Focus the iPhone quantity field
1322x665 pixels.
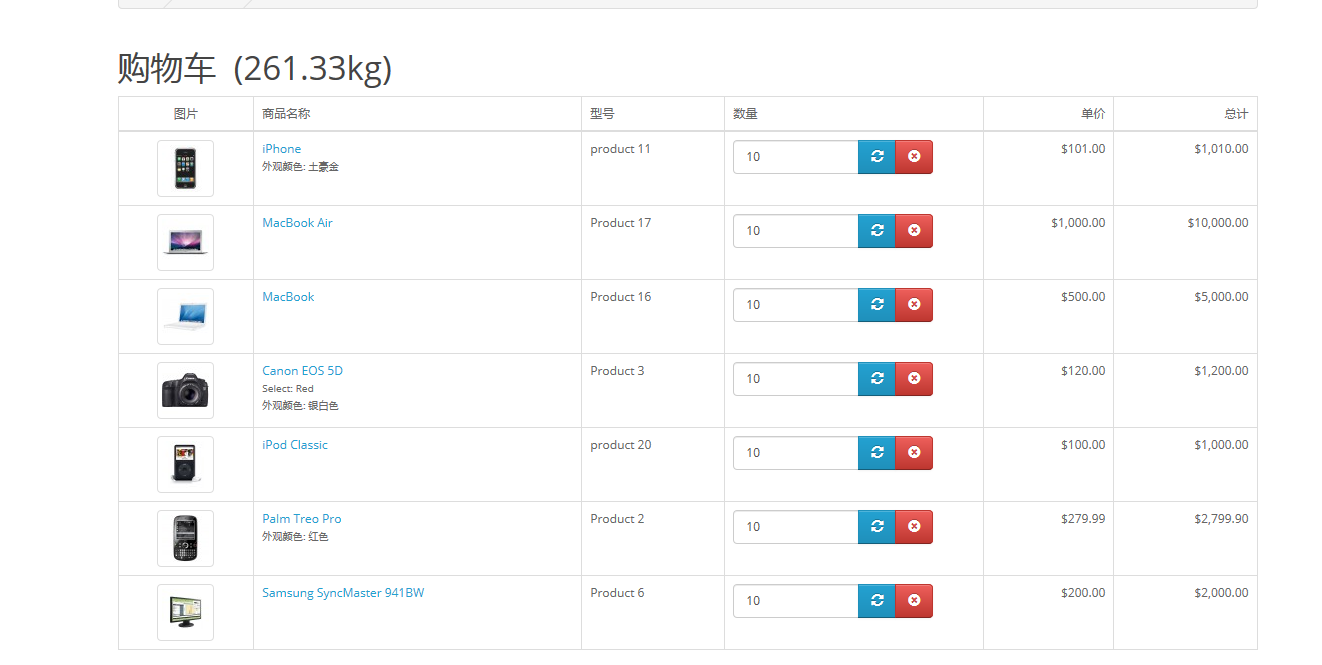(x=796, y=157)
